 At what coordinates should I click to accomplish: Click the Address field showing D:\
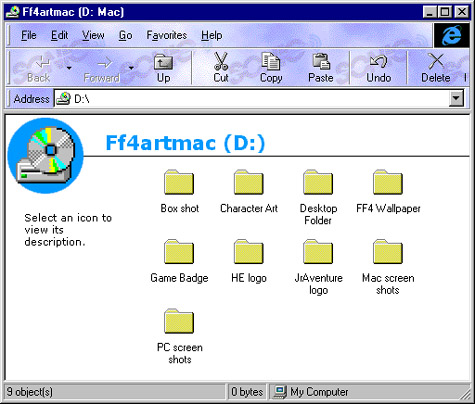(x=252, y=99)
